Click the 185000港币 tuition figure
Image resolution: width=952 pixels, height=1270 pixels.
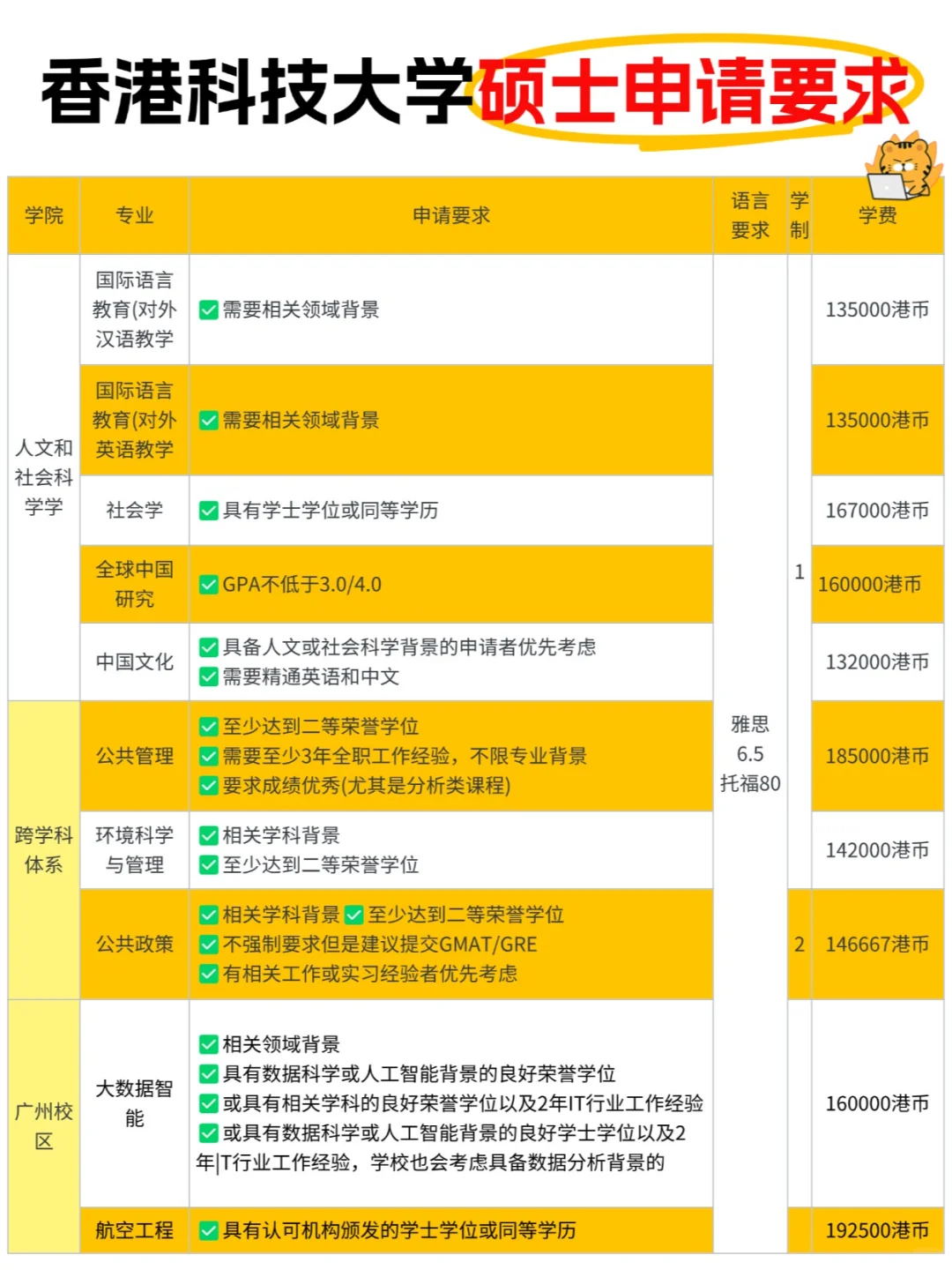pyautogui.click(x=876, y=756)
